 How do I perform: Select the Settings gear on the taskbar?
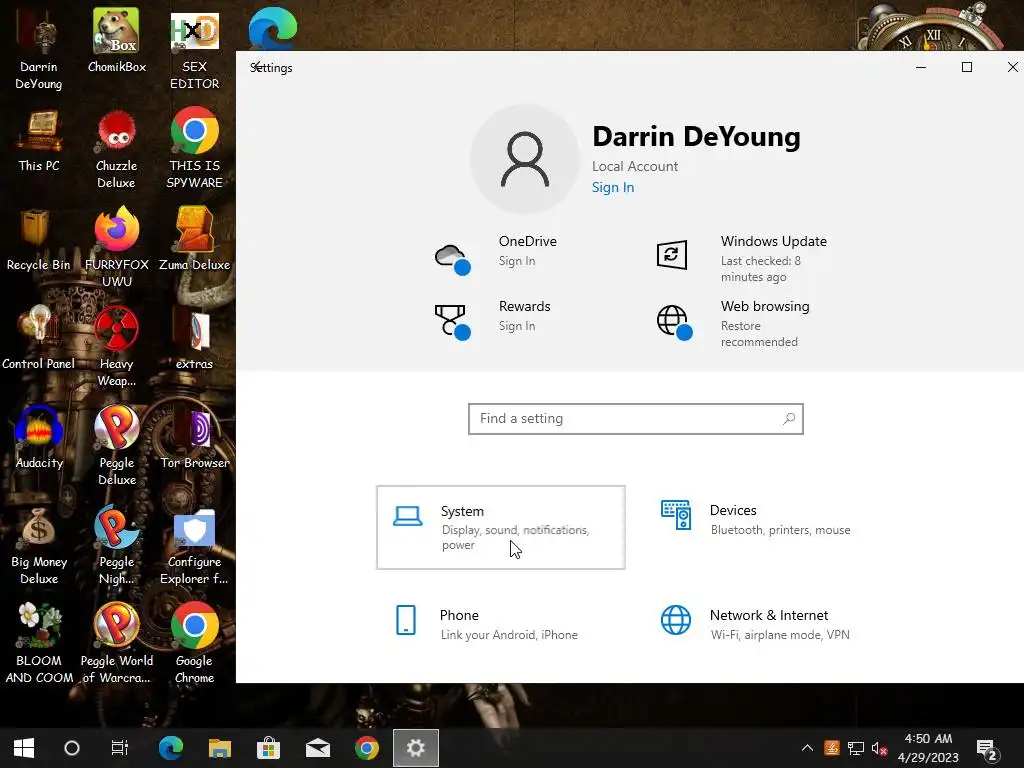(416, 748)
